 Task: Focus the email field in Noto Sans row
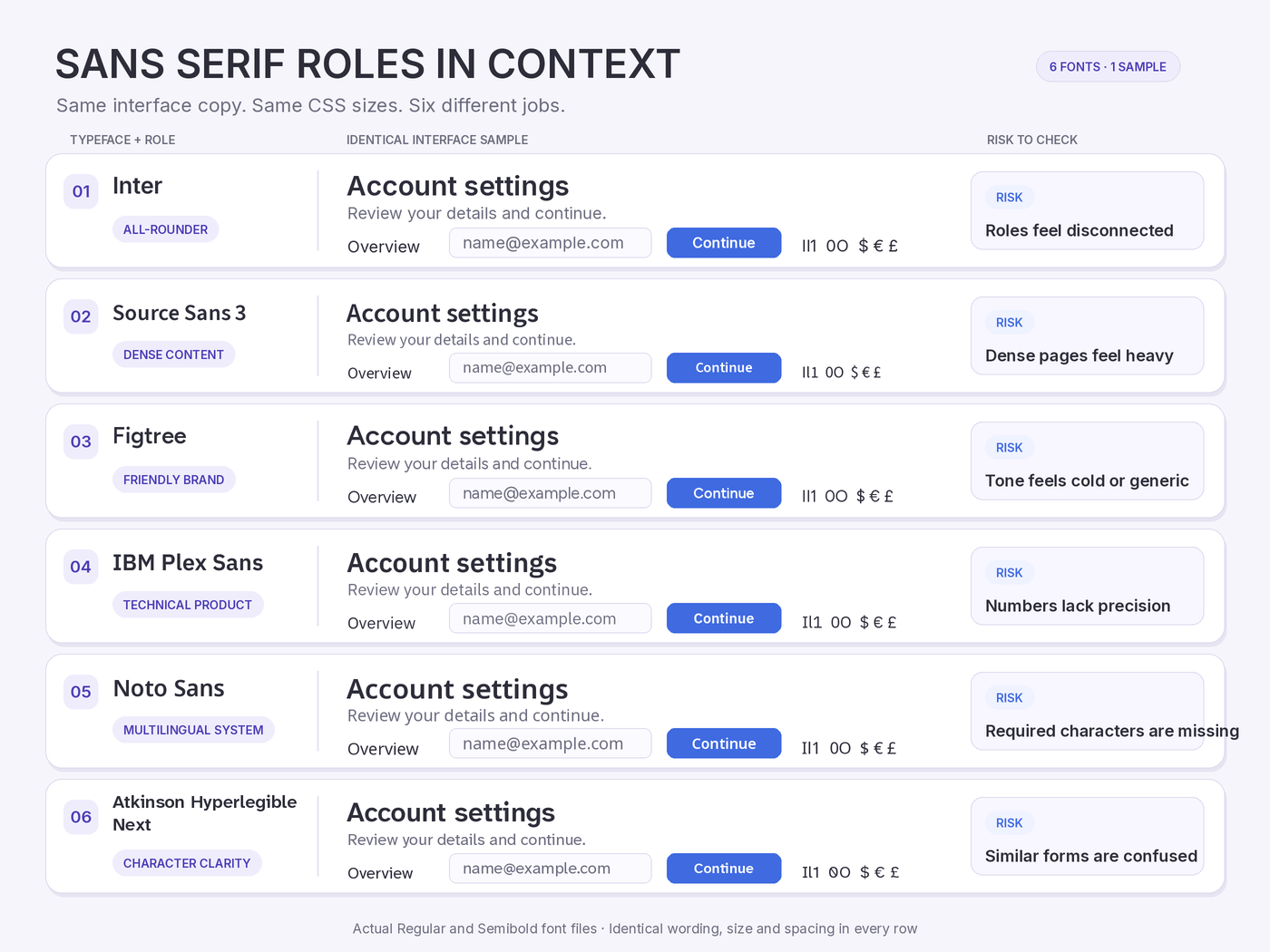551,743
